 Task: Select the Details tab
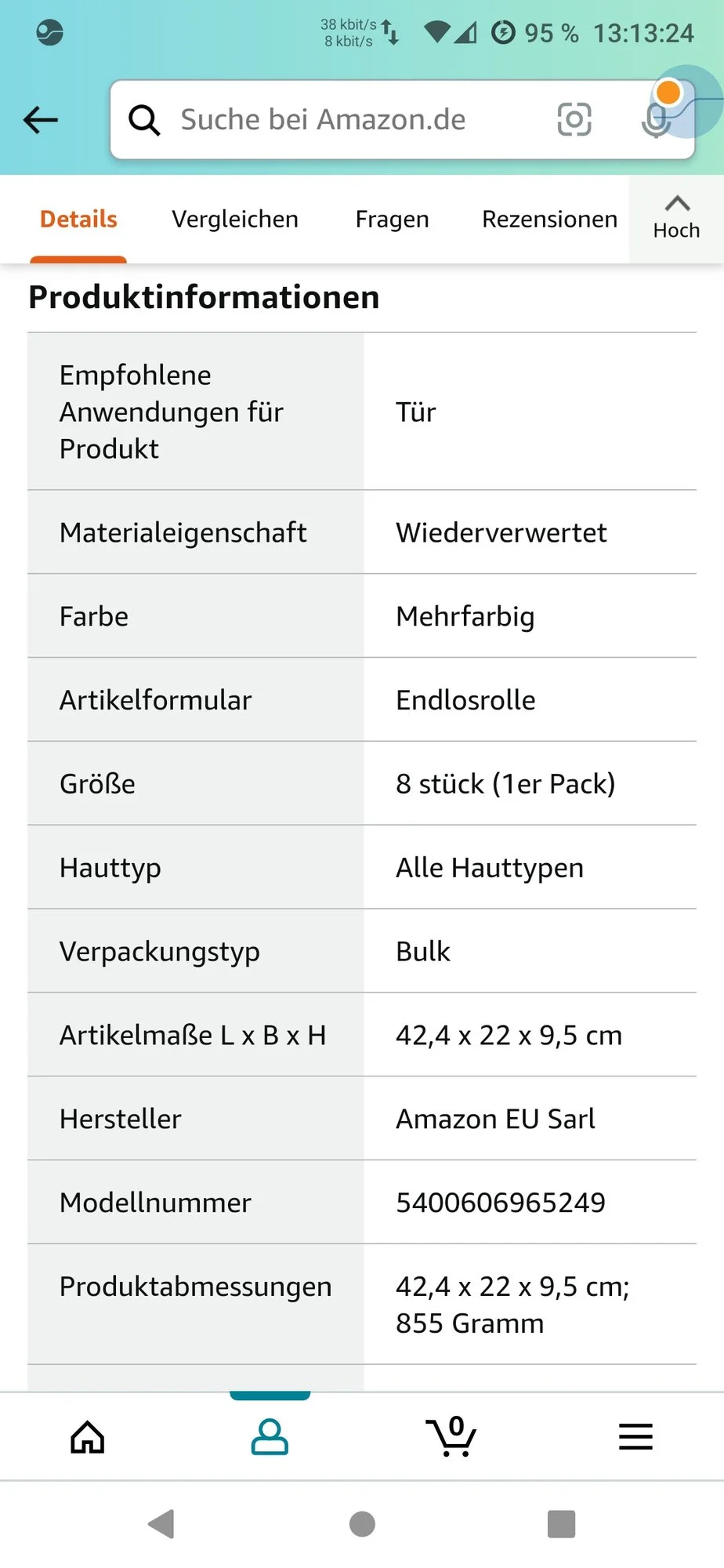(78, 219)
